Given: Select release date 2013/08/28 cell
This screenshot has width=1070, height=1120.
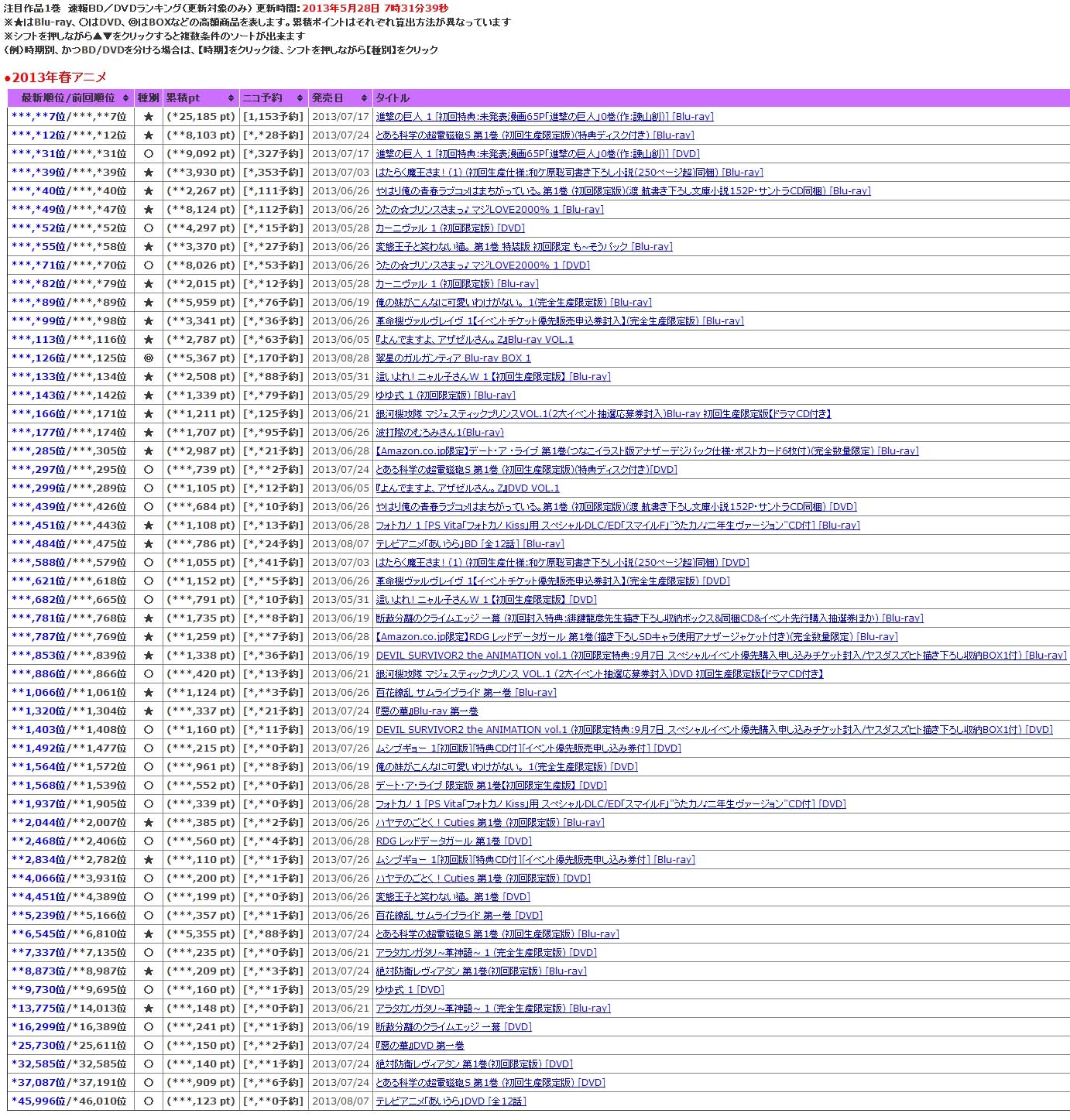Looking at the screenshot, I should click(x=341, y=358).
